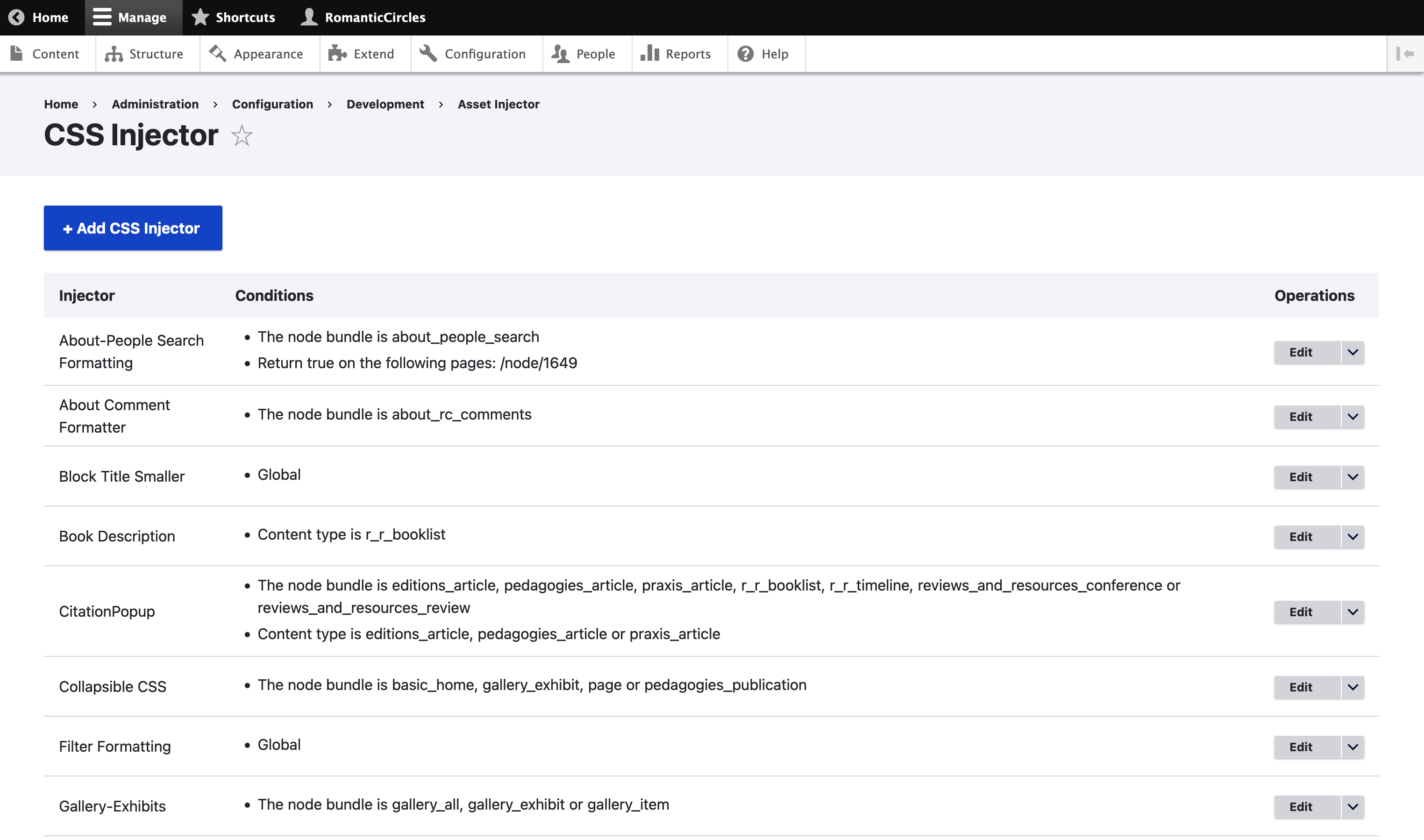
Task: Expand operations for Block Title Smaller
Action: 1353,477
